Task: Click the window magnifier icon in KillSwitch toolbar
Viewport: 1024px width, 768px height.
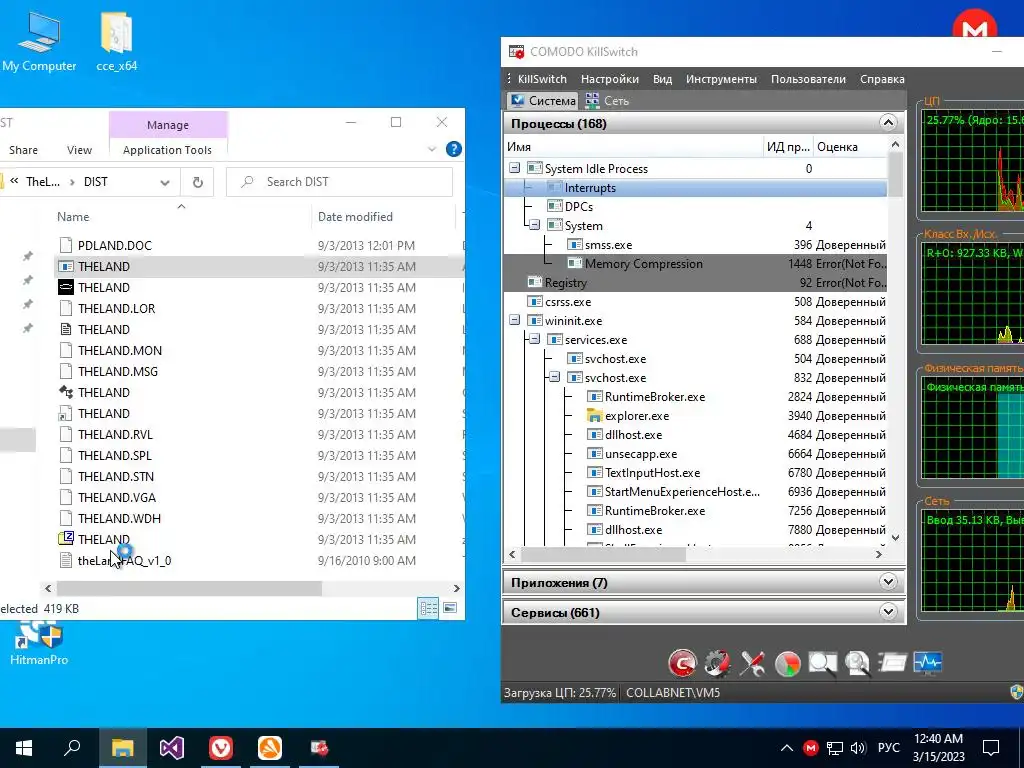Action: tap(822, 664)
